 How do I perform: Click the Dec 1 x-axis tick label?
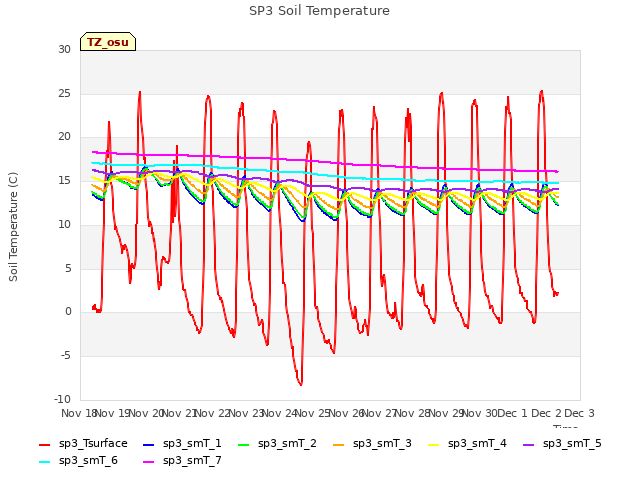tap(512, 413)
